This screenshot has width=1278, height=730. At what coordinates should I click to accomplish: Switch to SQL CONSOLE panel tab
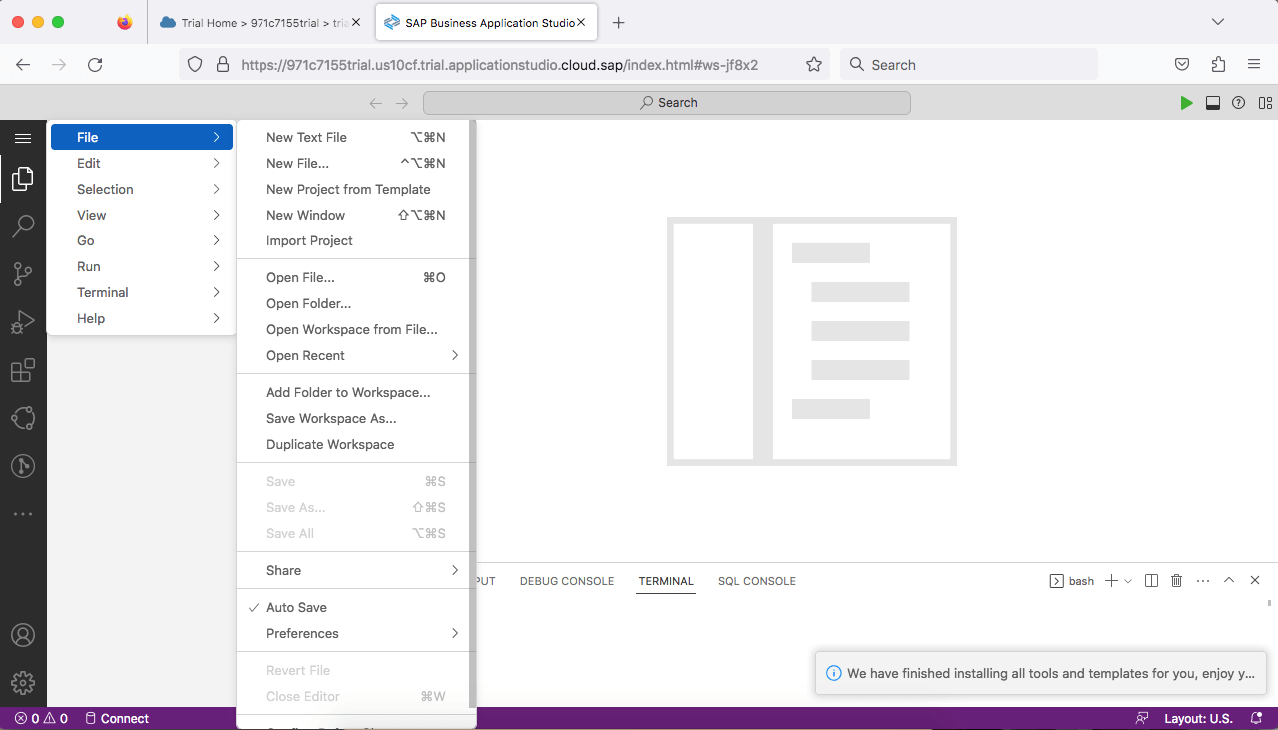click(x=757, y=581)
